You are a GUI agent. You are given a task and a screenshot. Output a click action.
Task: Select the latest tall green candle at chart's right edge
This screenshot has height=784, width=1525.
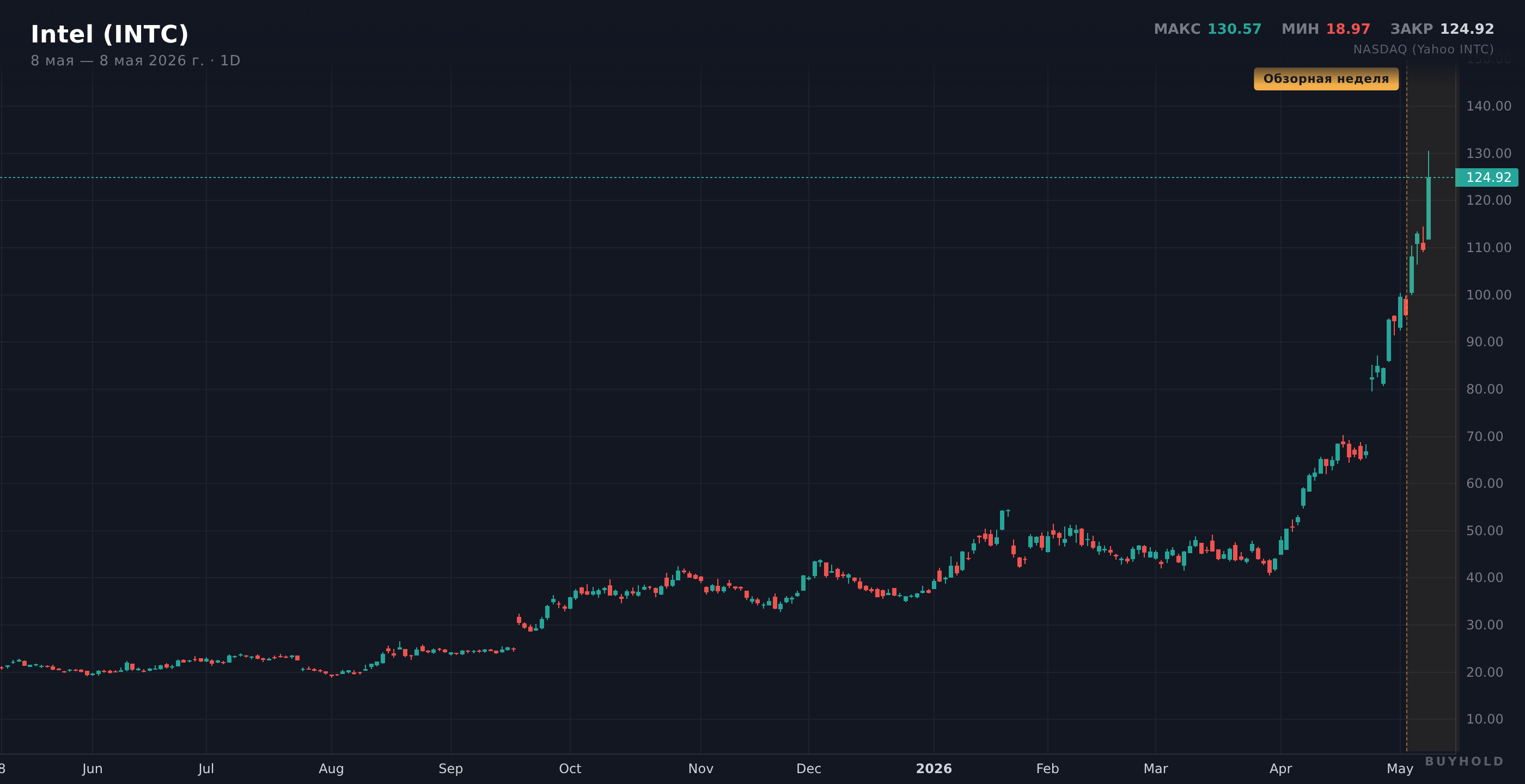(x=1429, y=209)
